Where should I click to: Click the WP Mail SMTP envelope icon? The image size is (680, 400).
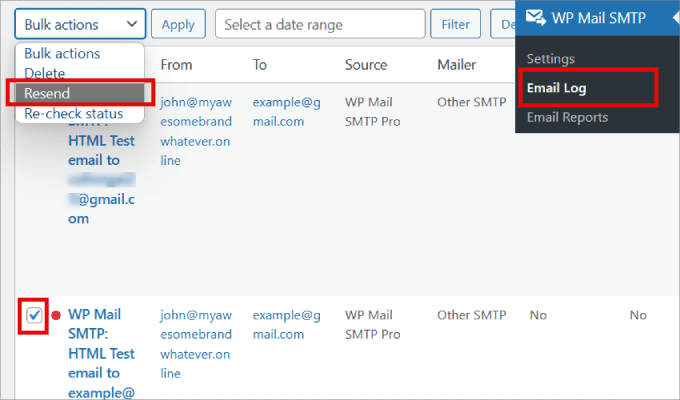535,17
